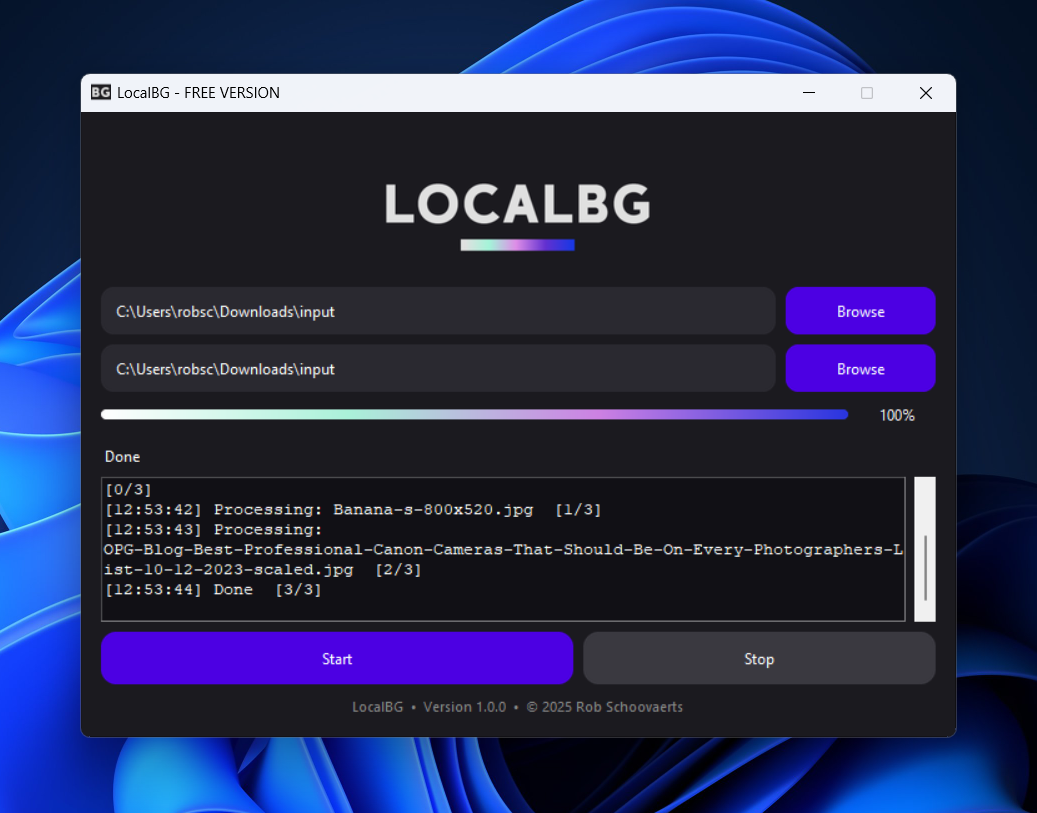Viewport: 1037px width, 813px height.
Task: Click the gradient bar under the logo
Action: (517, 245)
